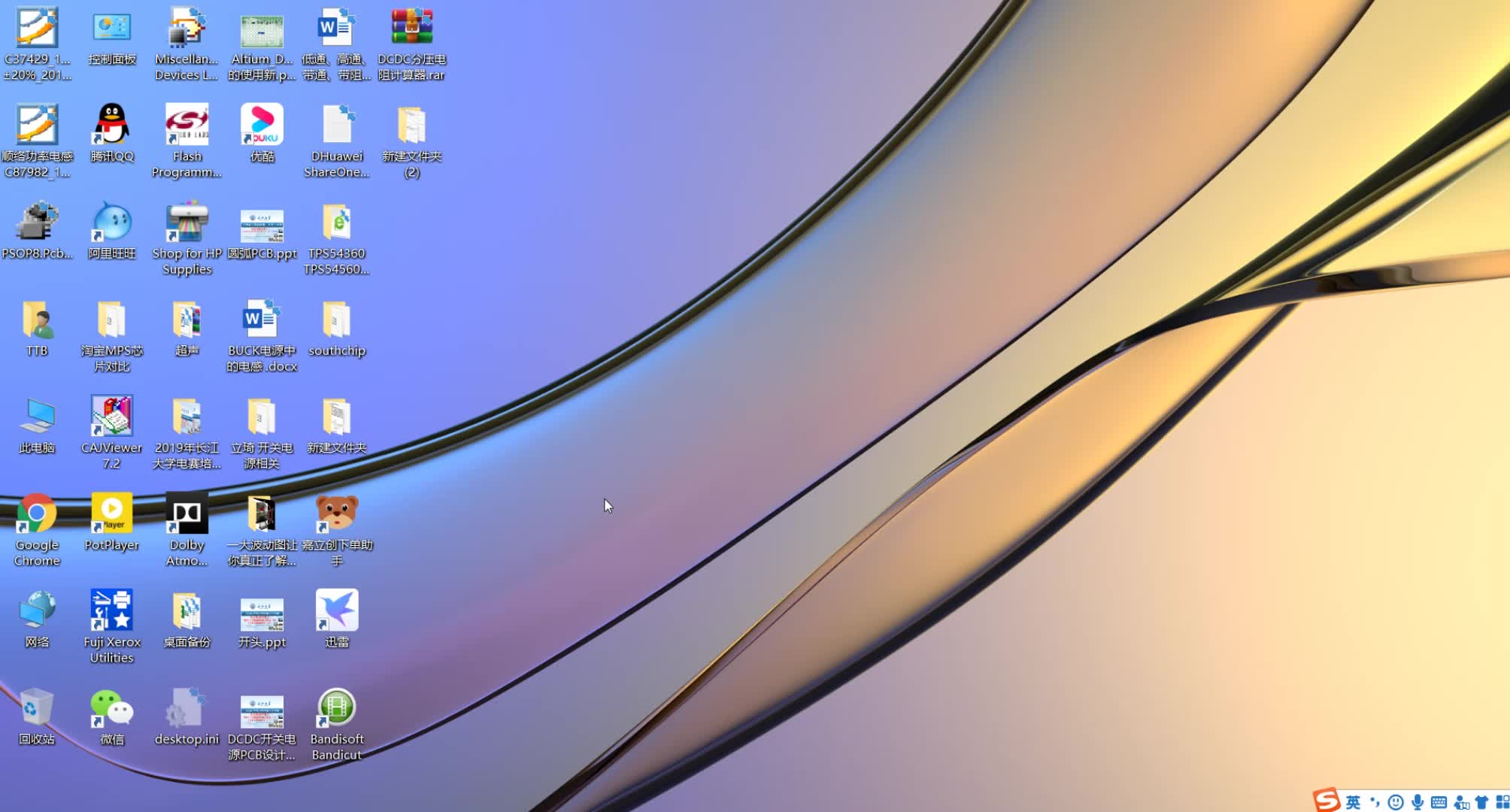Image resolution: width=1510 pixels, height=812 pixels.
Task: Click the Sogou input method logo
Action: pyautogui.click(x=1327, y=800)
